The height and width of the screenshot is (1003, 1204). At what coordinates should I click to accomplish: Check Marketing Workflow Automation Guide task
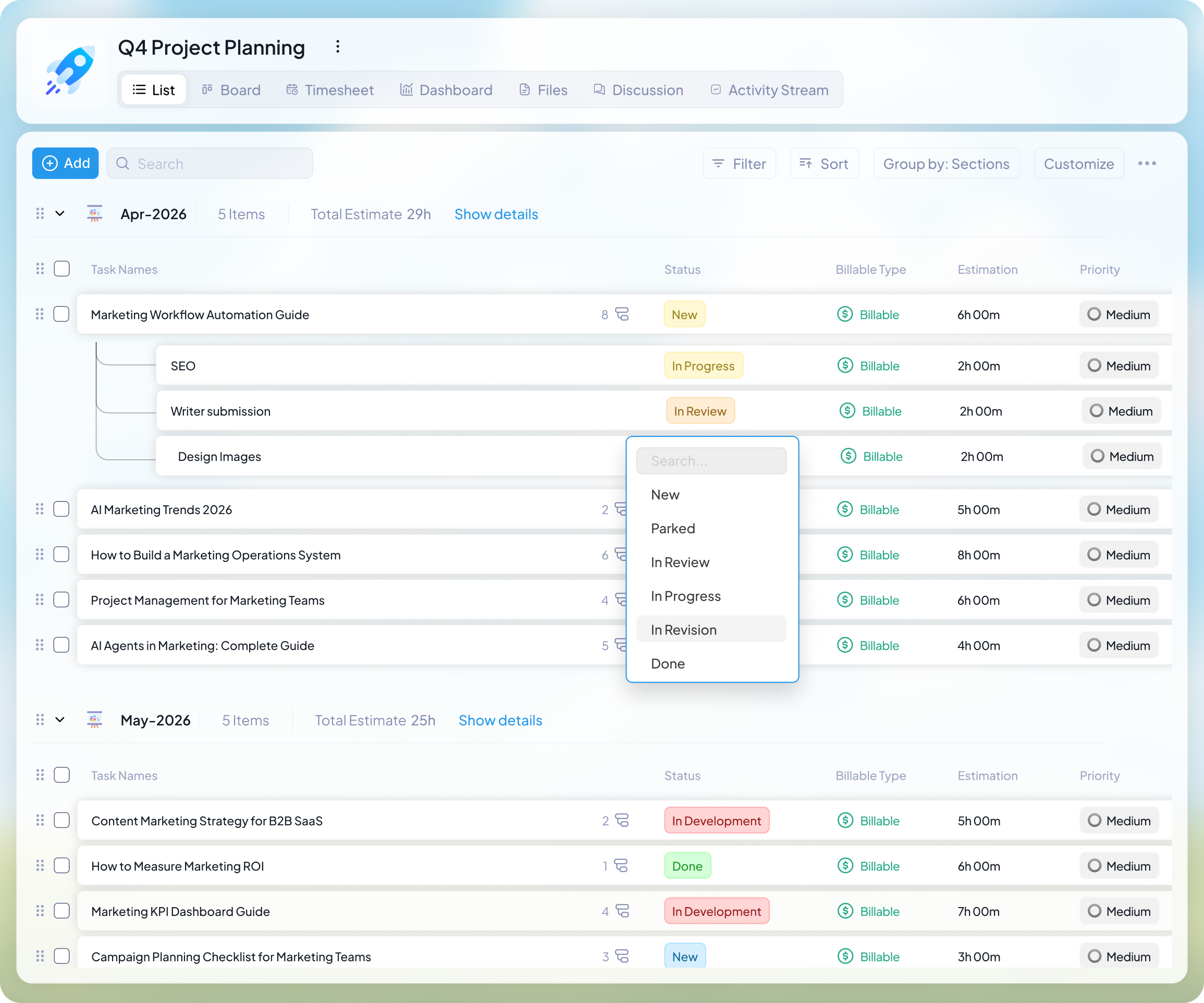[x=62, y=314]
